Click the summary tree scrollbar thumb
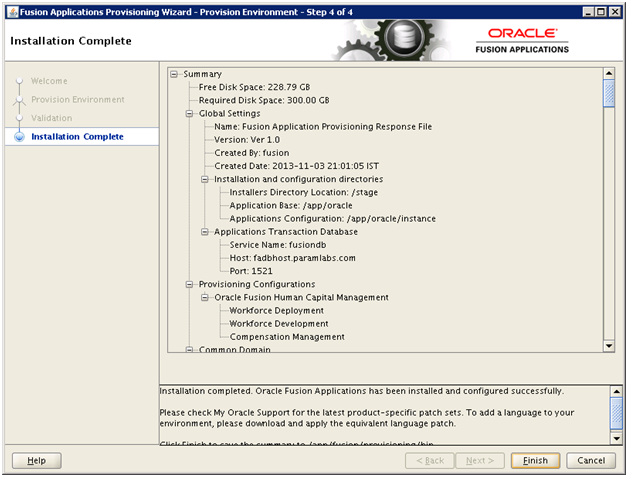 pyautogui.click(x=609, y=93)
